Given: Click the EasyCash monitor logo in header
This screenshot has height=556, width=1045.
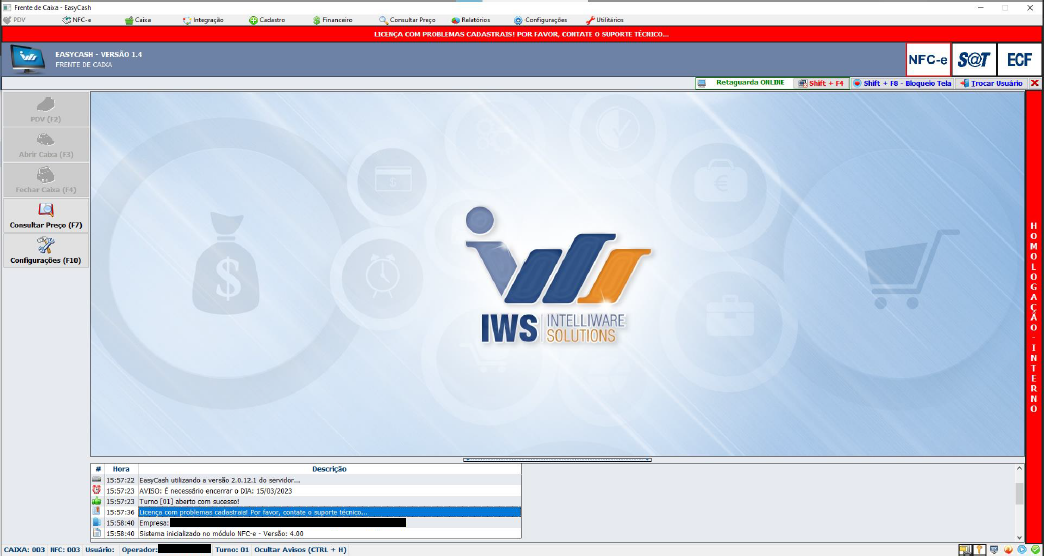Looking at the screenshot, I should coord(28,59).
